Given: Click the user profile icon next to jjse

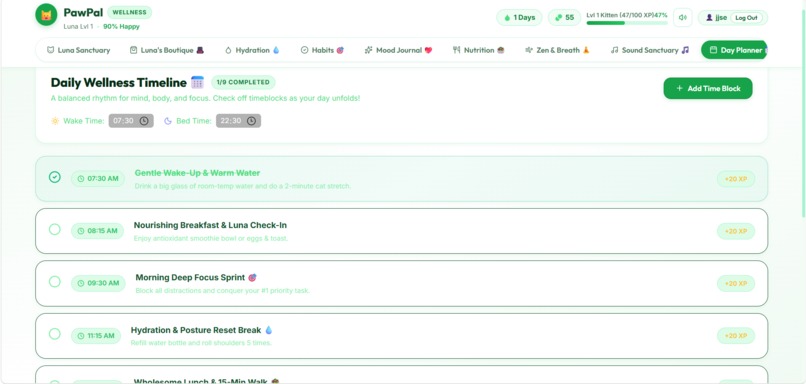Looking at the screenshot, I should (709, 17).
